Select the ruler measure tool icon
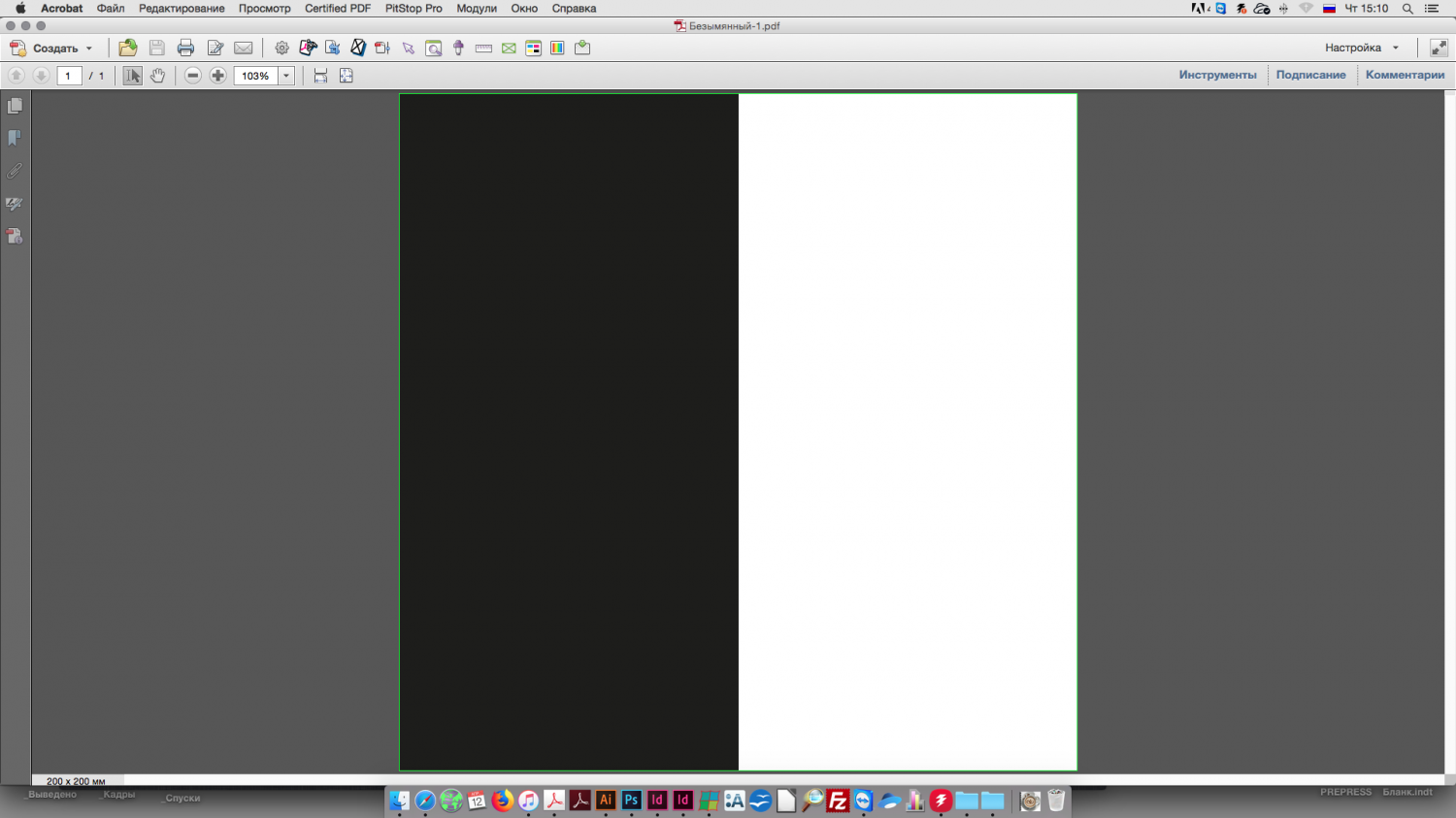 click(x=483, y=48)
